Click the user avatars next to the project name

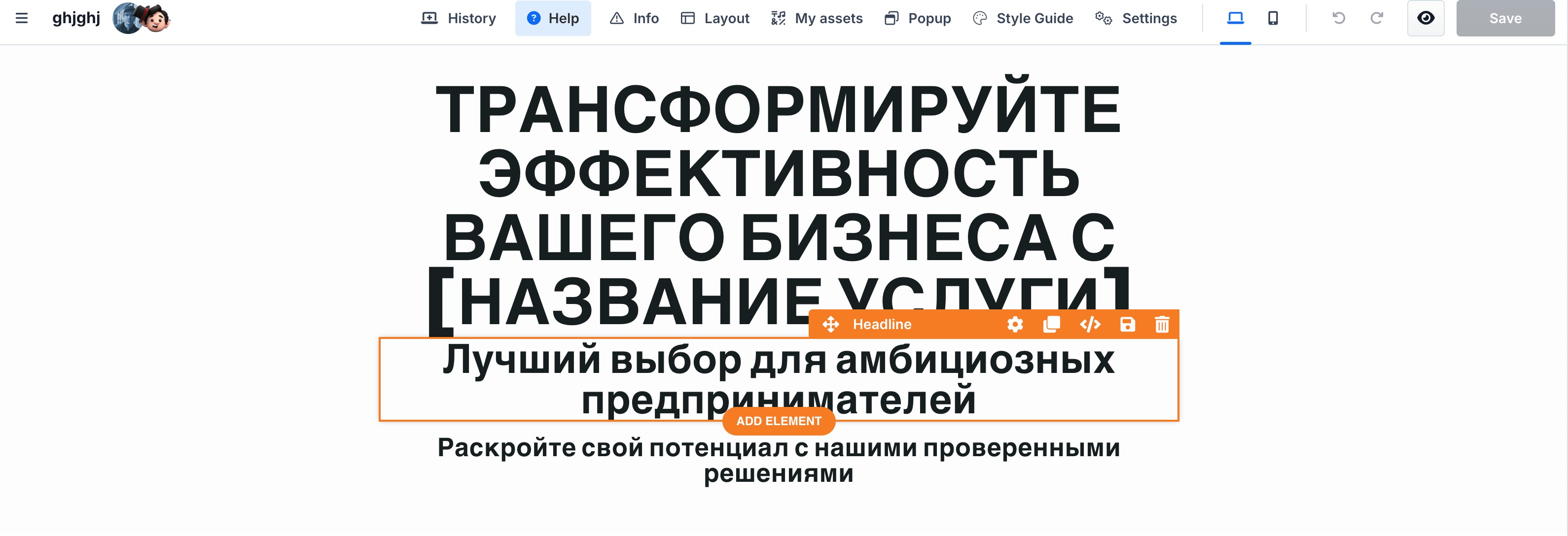tap(141, 18)
